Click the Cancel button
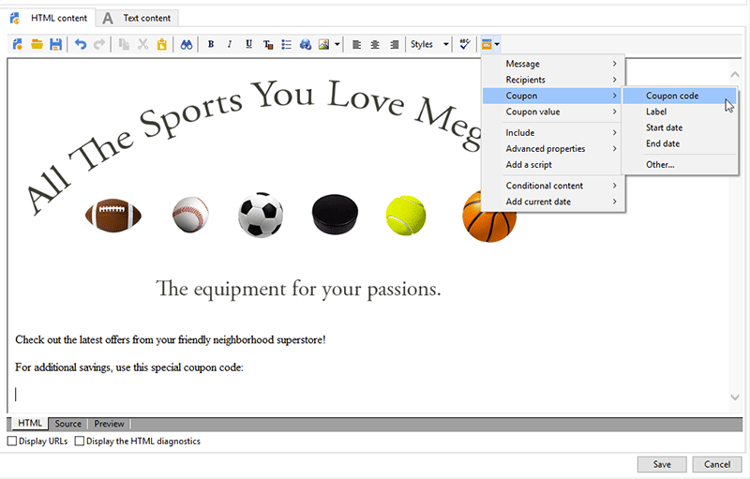Image resolution: width=750 pixels, height=479 pixels. point(717,464)
